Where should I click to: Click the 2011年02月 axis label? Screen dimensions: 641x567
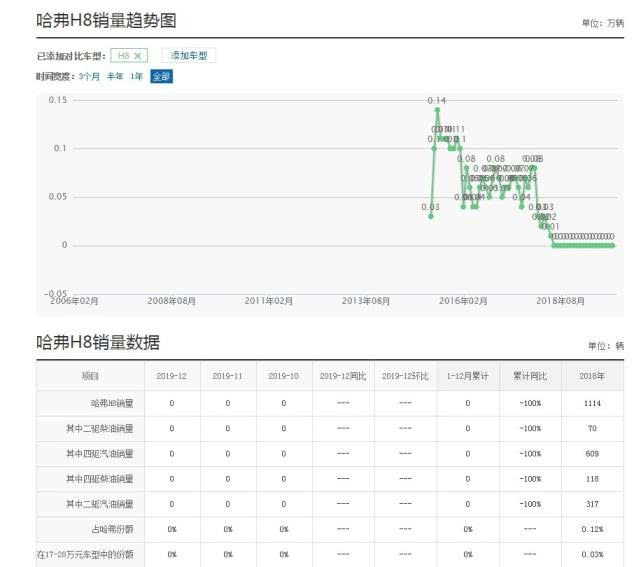(x=269, y=301)
